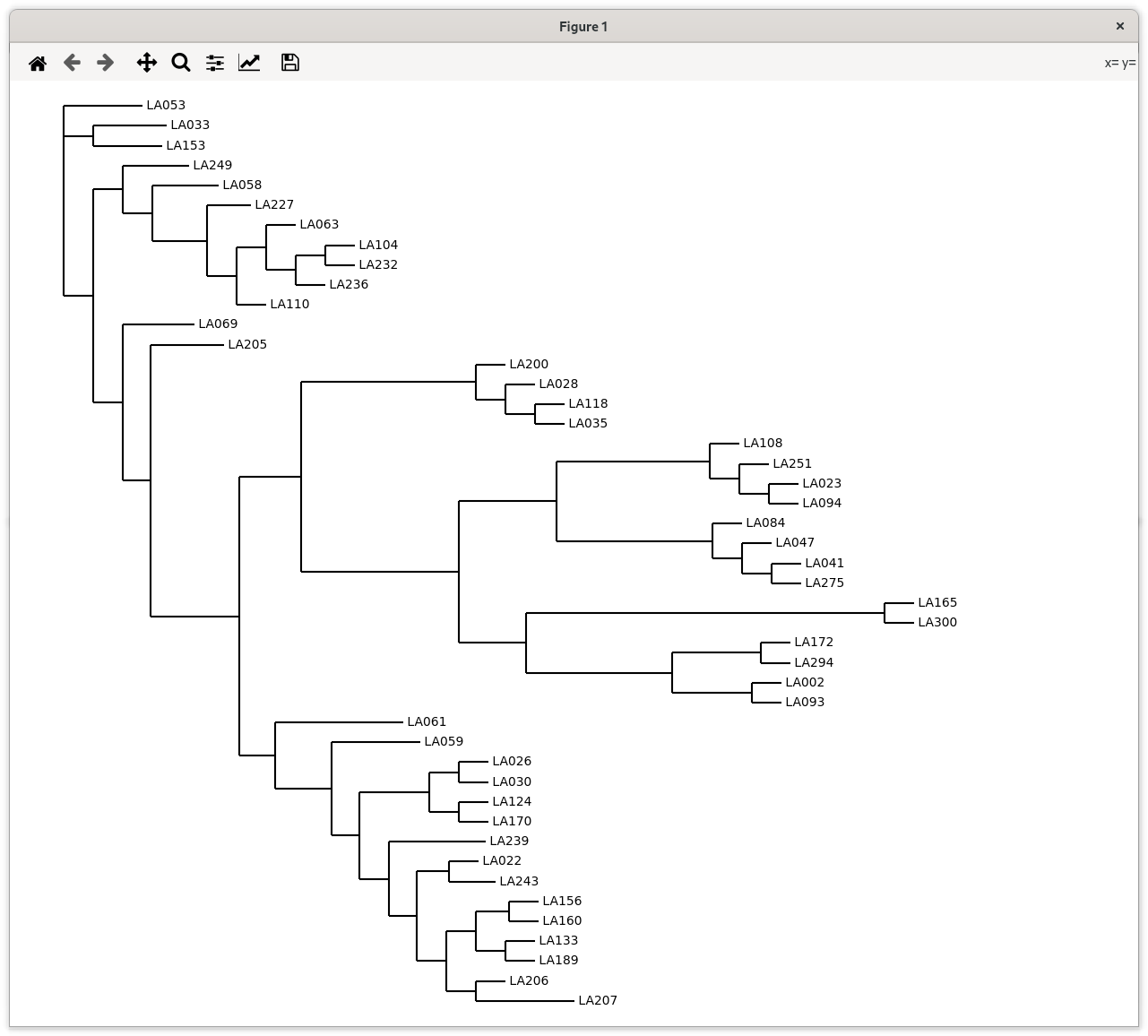Click the LA069 label
The image size is (1148, 1036).
pos(218,324)
